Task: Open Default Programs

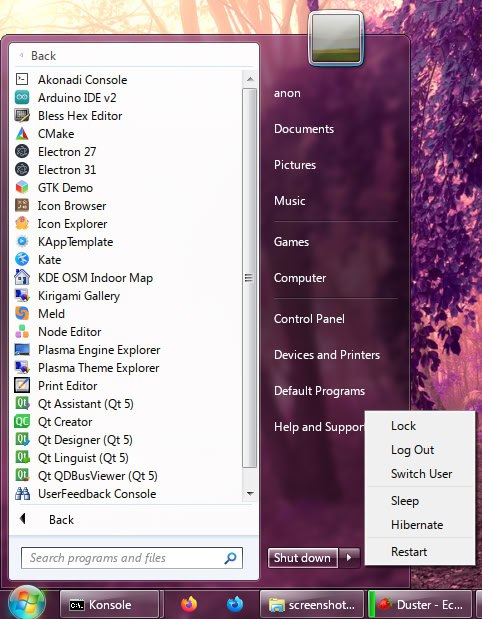Action: pos(319,391)
